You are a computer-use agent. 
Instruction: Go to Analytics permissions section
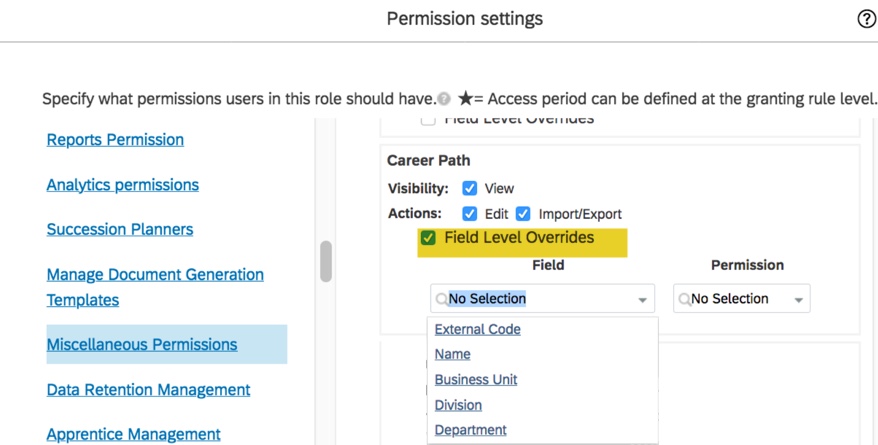pos(122,185)
